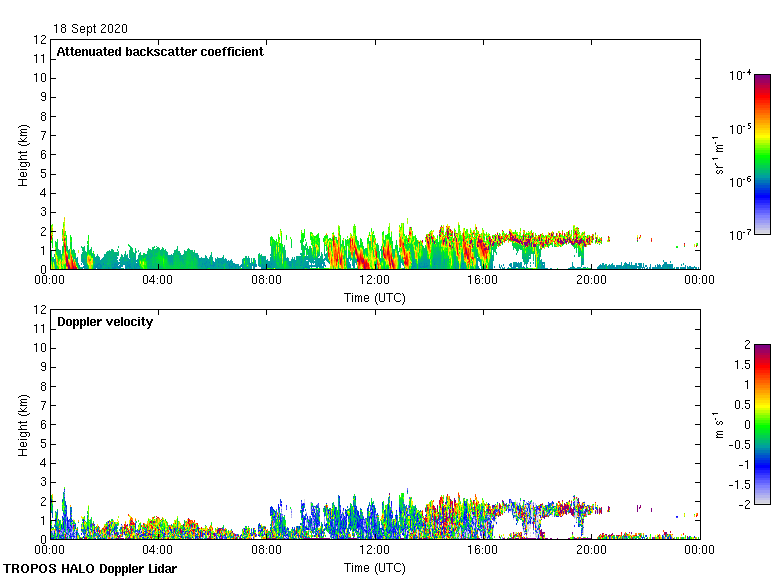This screenshot has width=780, height=580.
Task: Click the "Time (UTC)" label under the bottom plot
Action: click(x=375, y=568)
